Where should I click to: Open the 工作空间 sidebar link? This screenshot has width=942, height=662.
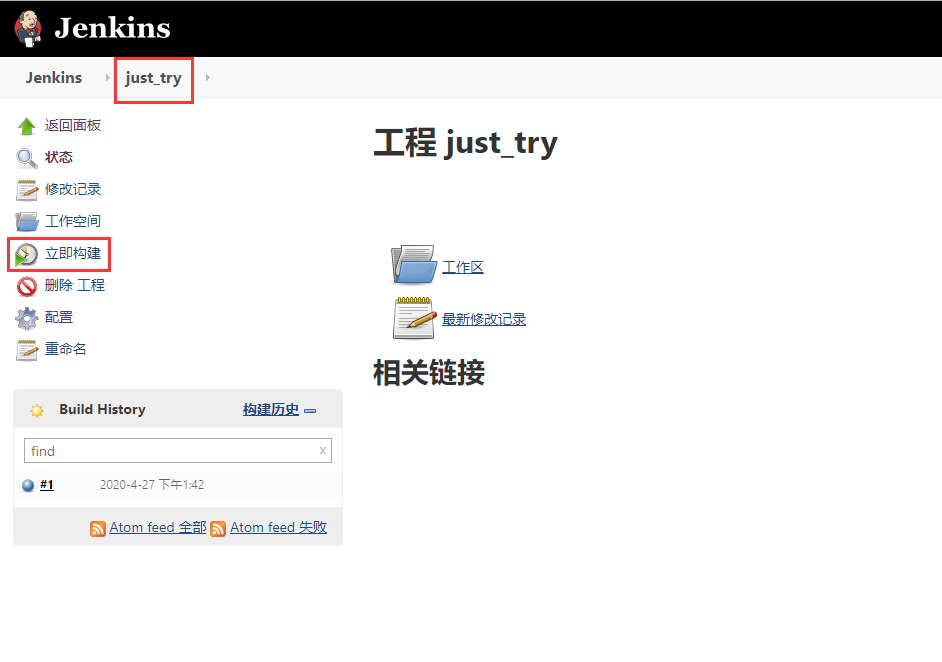pos(73,220)
